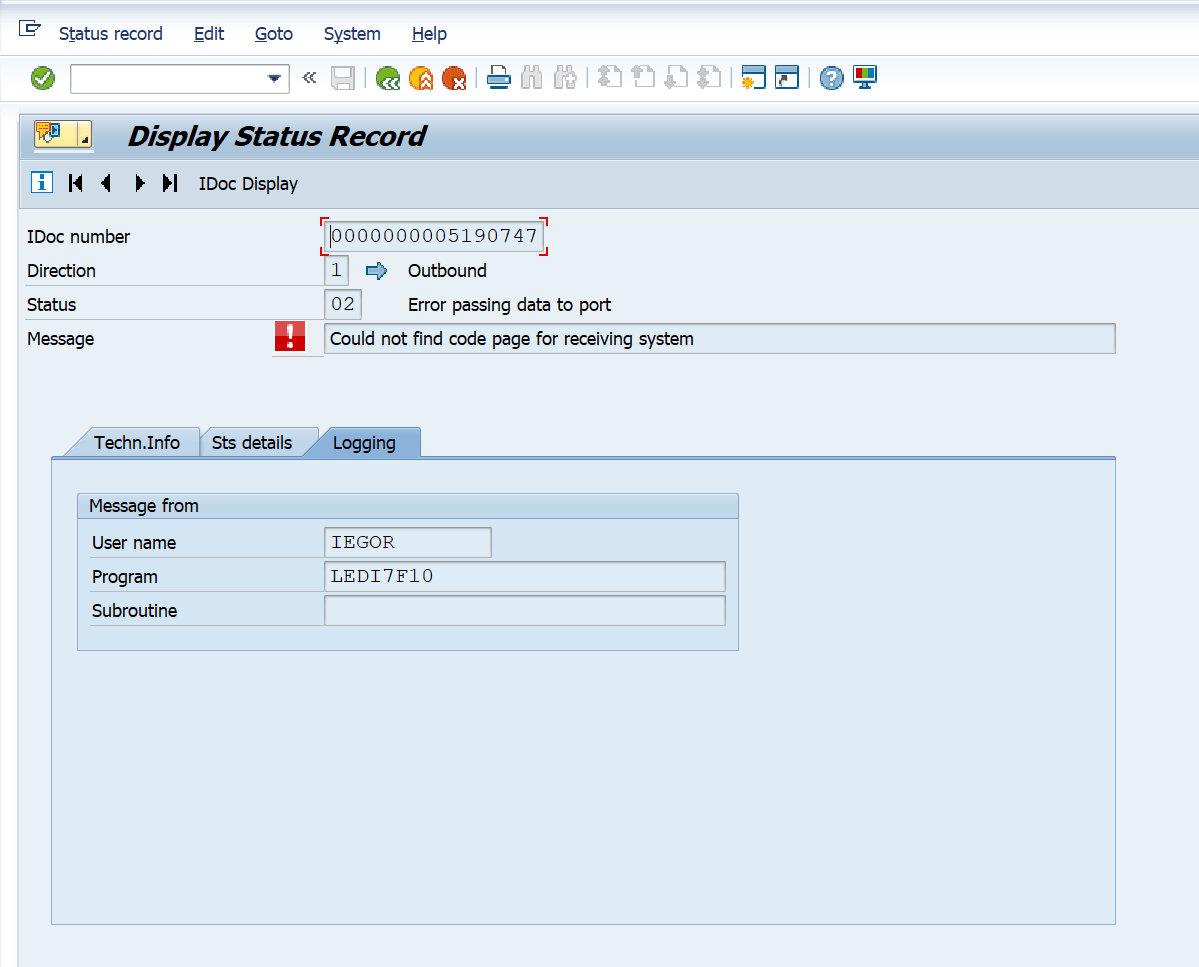Click the Create New Session icon
The width and height of the screenshot is (1199, 967).
(x=754, y=78)
